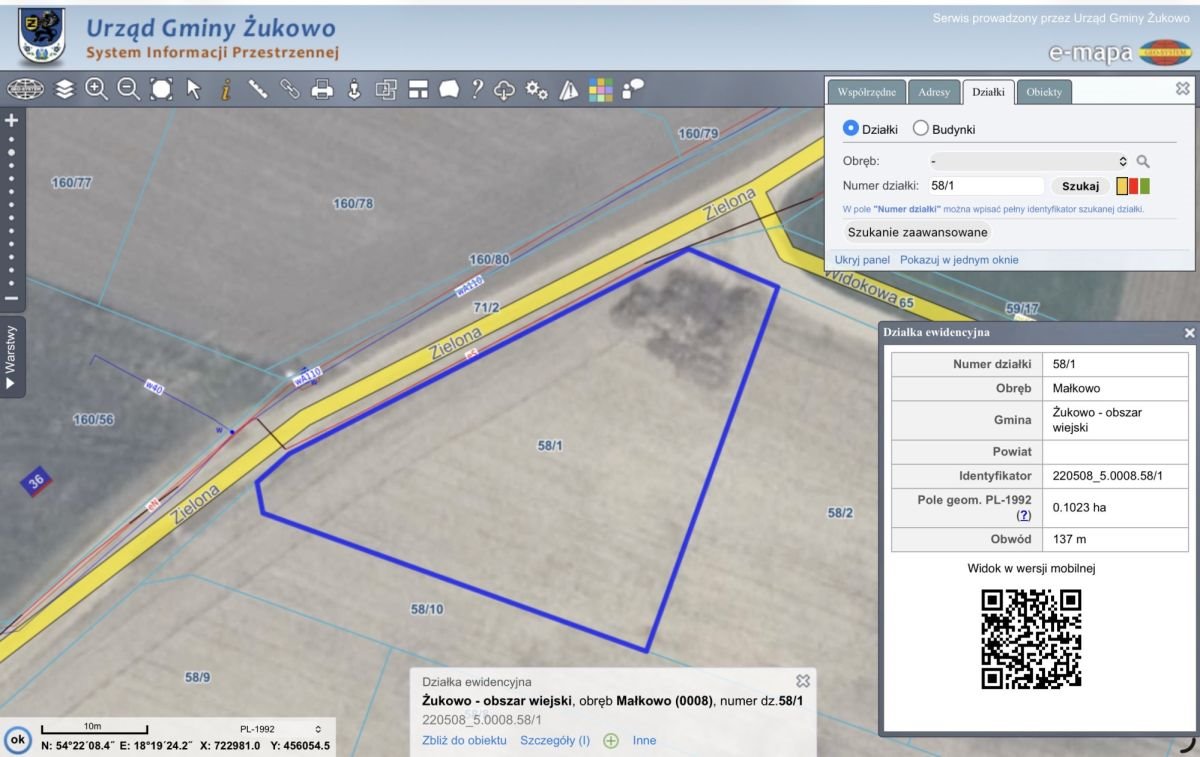Close the Działka ewidencyjna info window

1189,332
